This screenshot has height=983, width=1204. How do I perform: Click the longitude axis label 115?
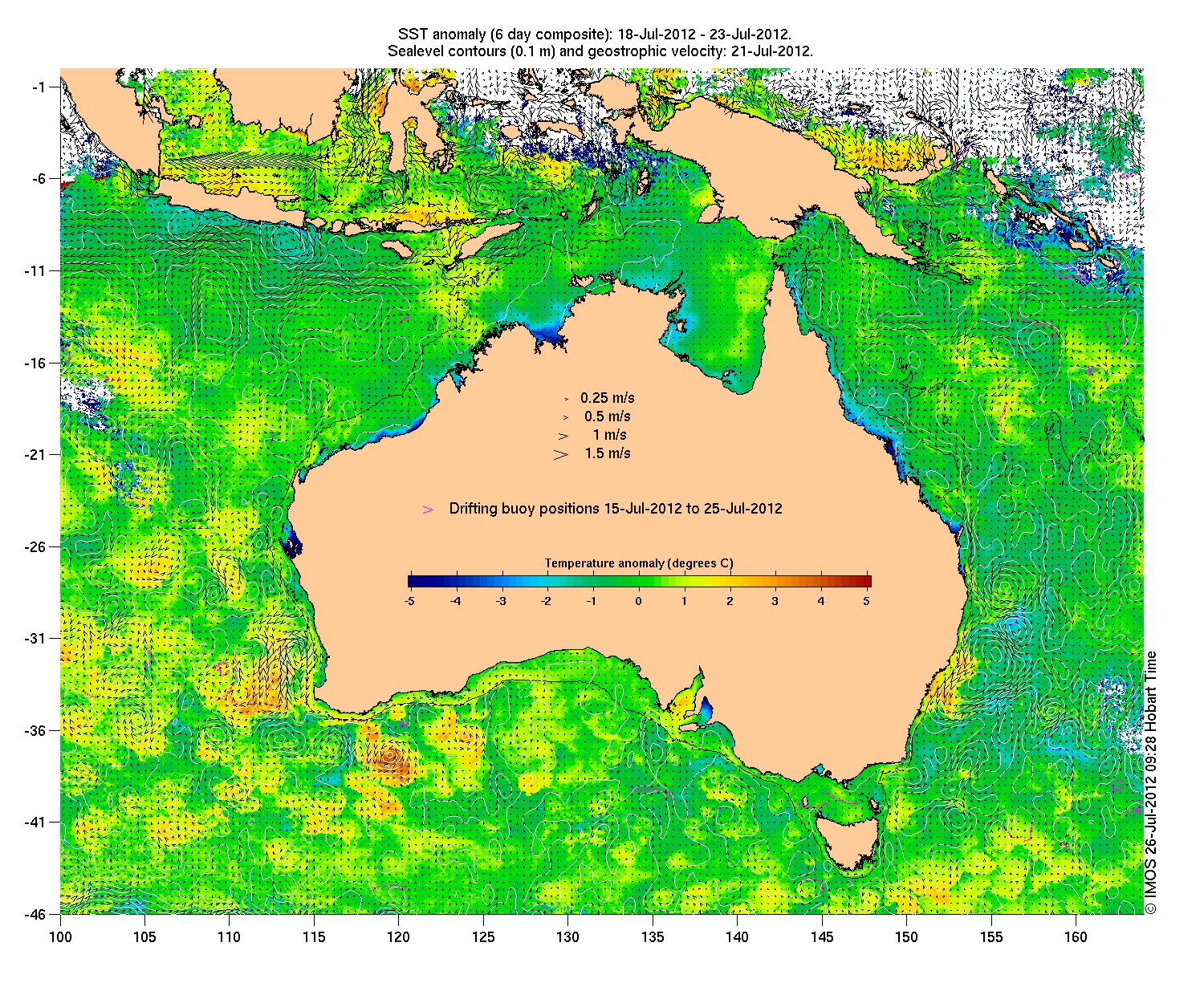(x=314, y=937)
